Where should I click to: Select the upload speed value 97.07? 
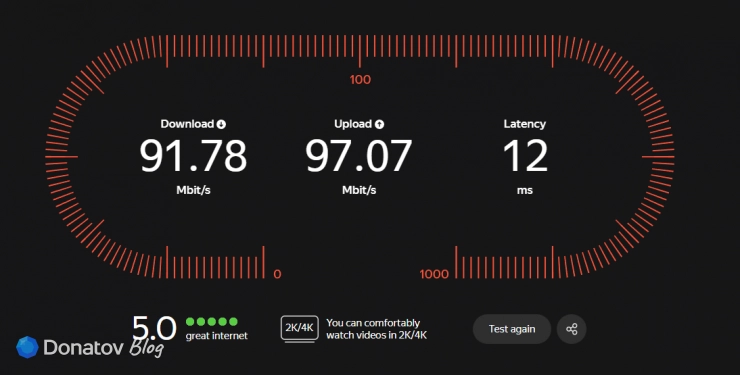coord(359,156)
